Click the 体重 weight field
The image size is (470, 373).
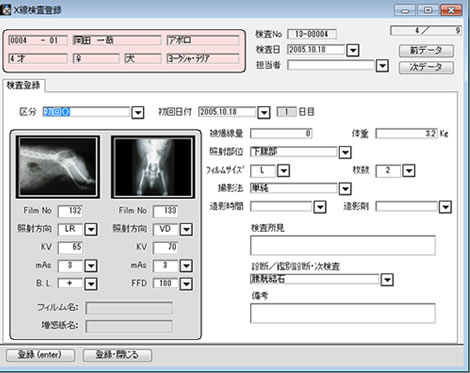[x=406, y=134]
